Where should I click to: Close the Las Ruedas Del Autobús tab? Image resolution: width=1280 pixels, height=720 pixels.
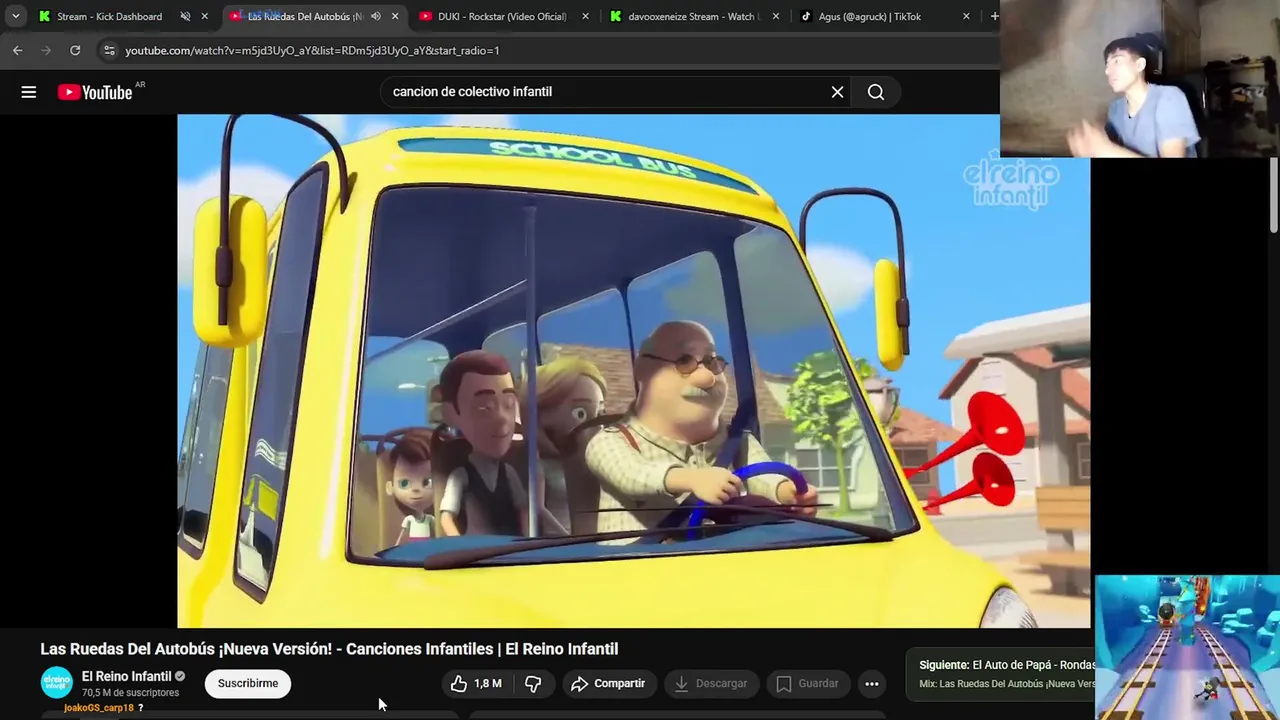[395, 16]
